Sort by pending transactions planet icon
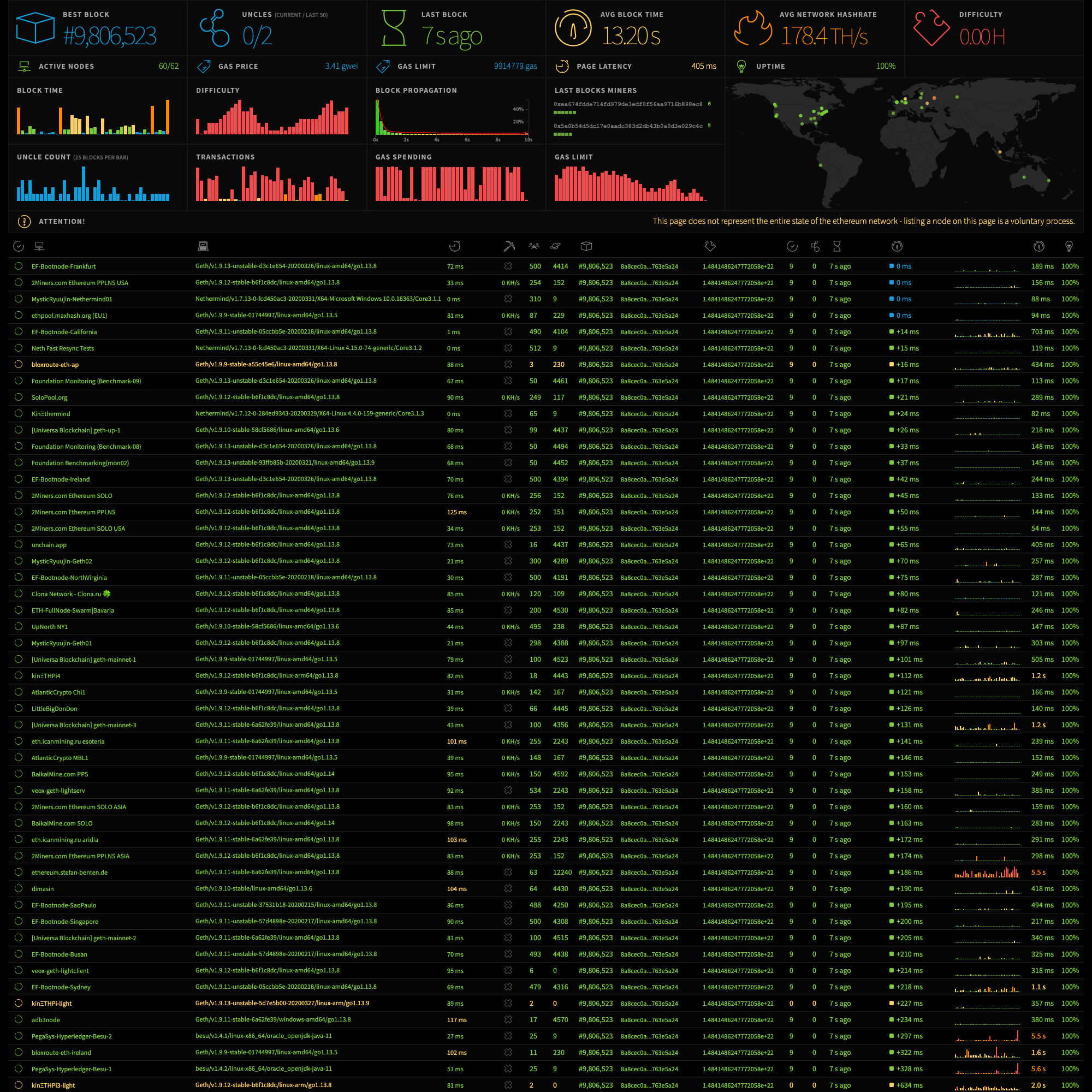 click(x=556, y=246)
